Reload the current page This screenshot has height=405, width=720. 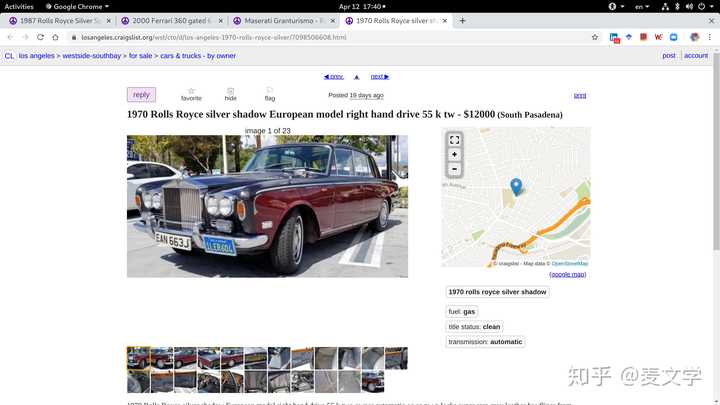point(40,37)
